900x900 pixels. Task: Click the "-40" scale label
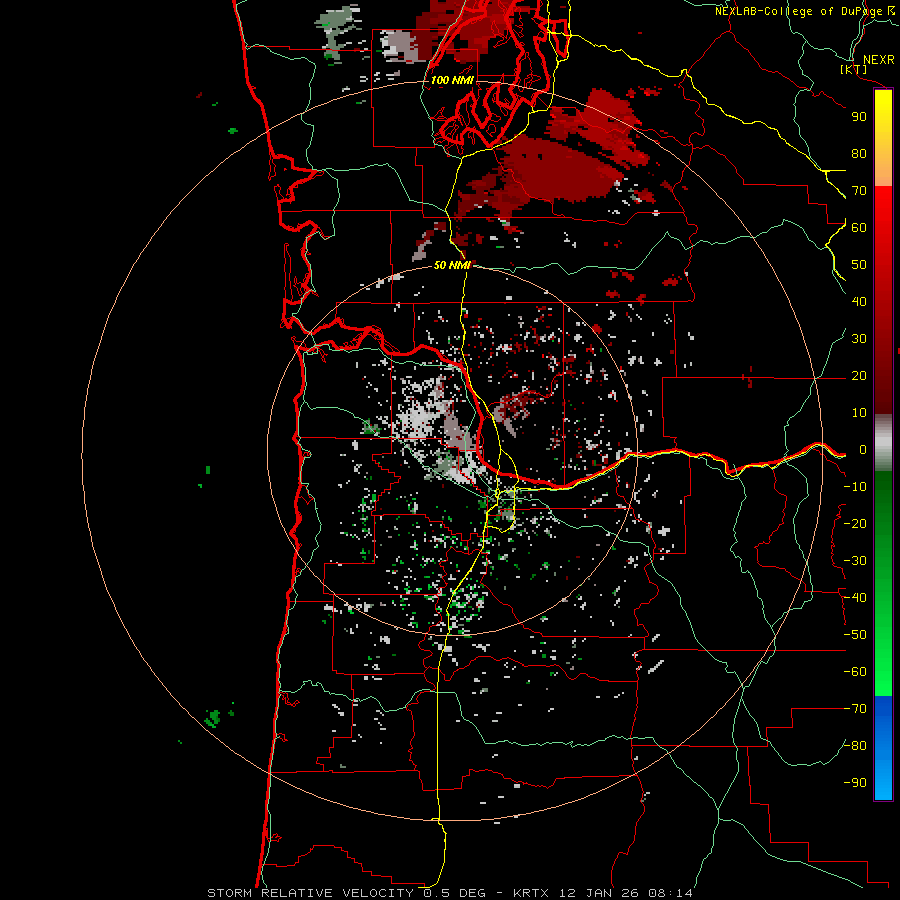pyautogui.click(x=855, y=598)
